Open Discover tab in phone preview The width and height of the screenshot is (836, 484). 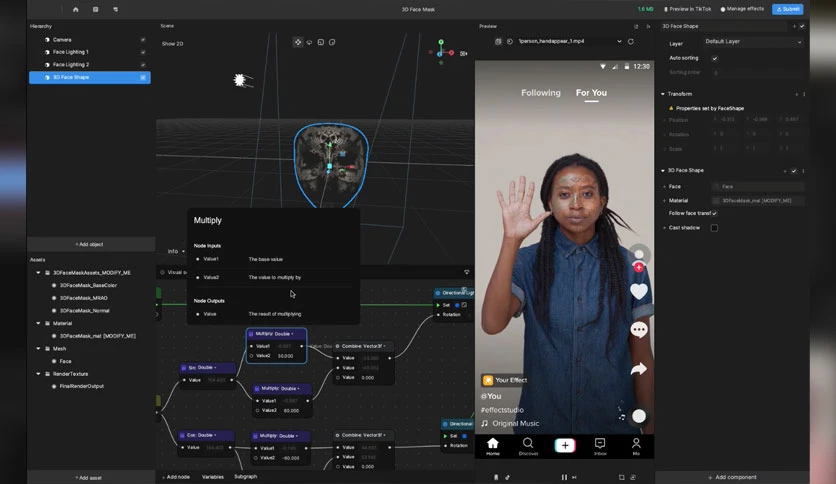tap(528, 447)
